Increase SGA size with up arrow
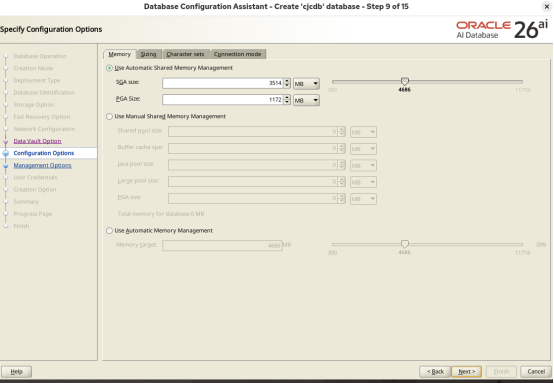The image size is (554, 384). (x=287, y=81)
